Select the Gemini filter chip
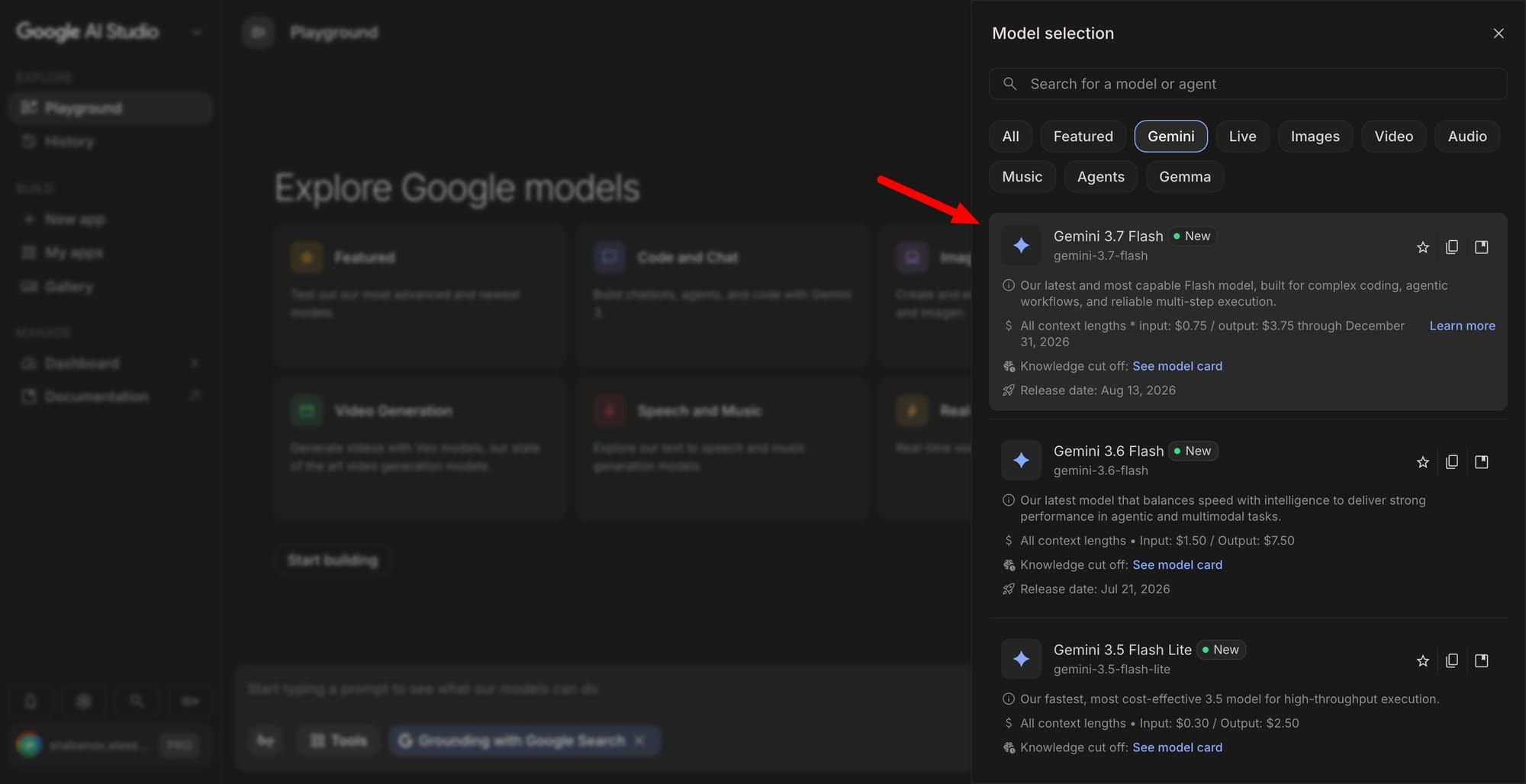This screenshot has height=784, width=1526. 1171,137
